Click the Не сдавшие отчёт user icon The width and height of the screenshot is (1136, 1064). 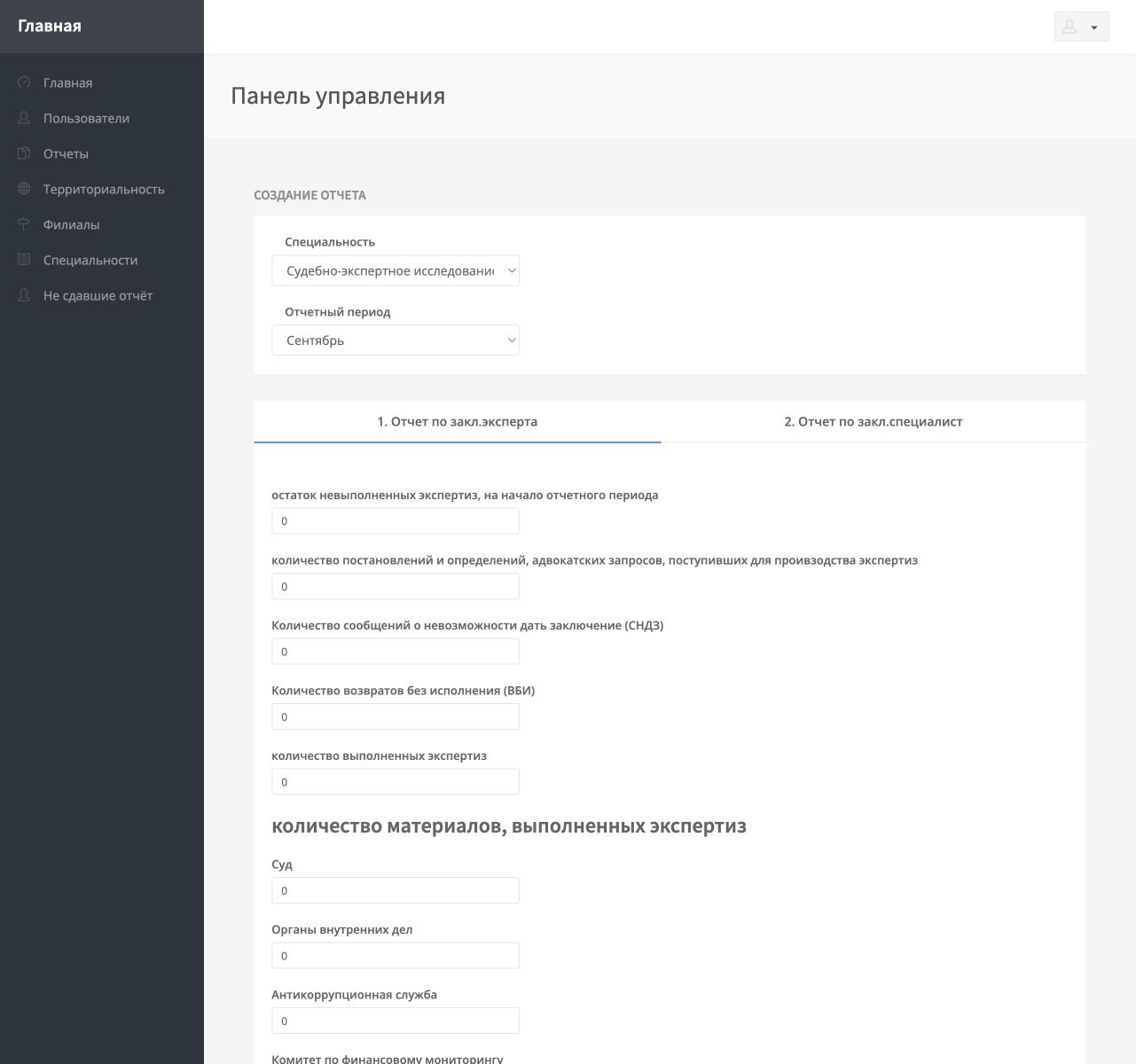tap(24, 295)
